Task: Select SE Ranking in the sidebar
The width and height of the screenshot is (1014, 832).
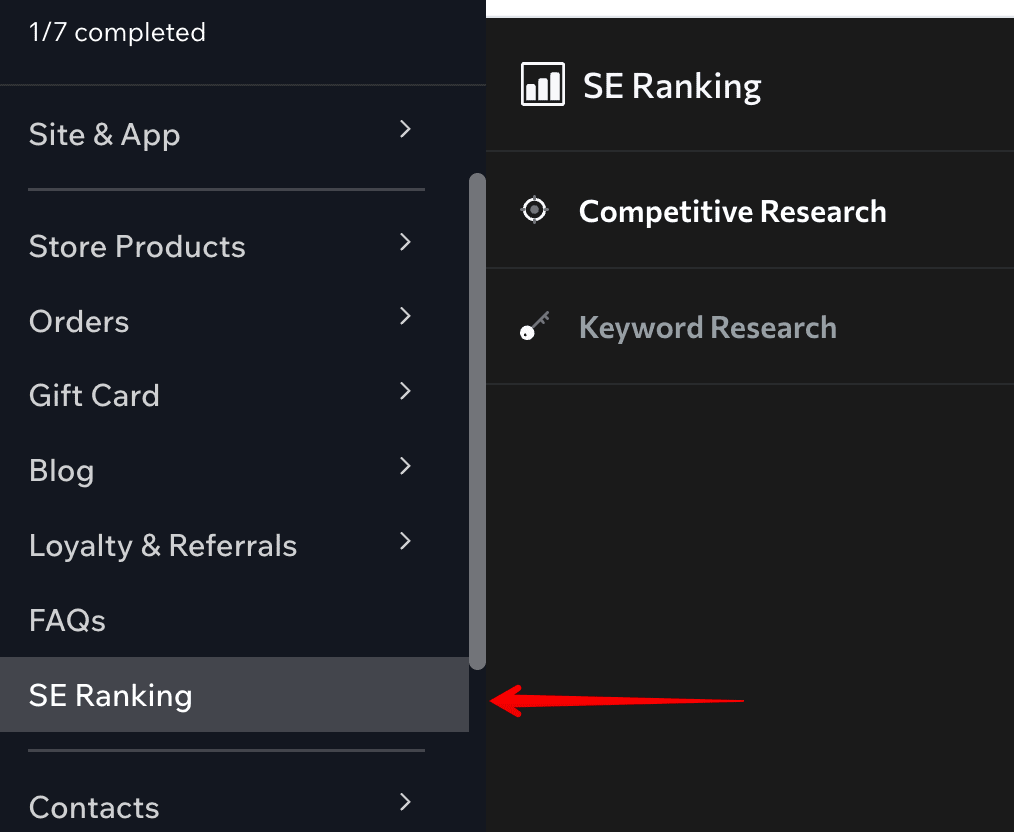Action: coord(234,695)
